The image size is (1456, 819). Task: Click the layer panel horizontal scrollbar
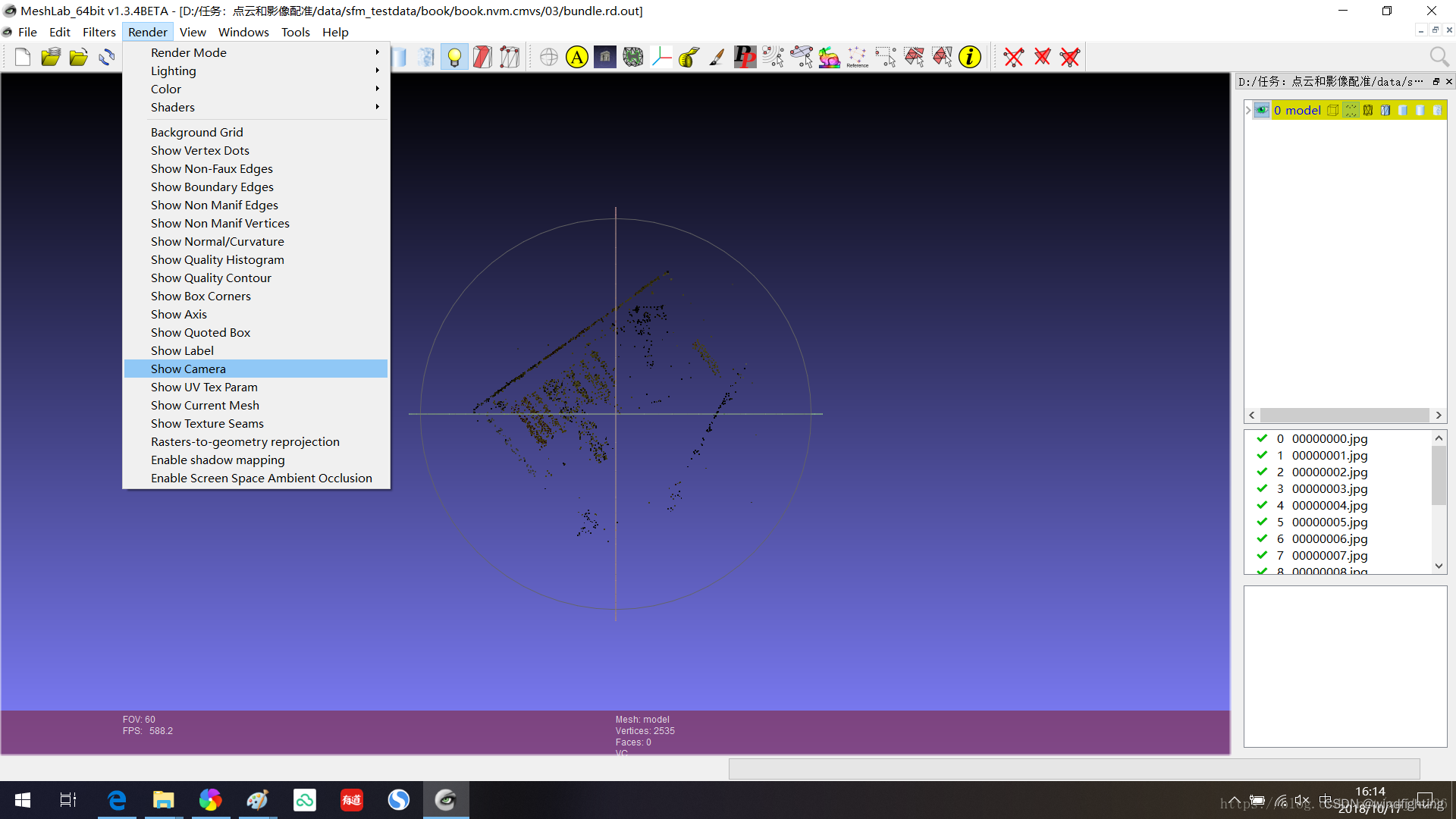click(x=1345, y=415)
